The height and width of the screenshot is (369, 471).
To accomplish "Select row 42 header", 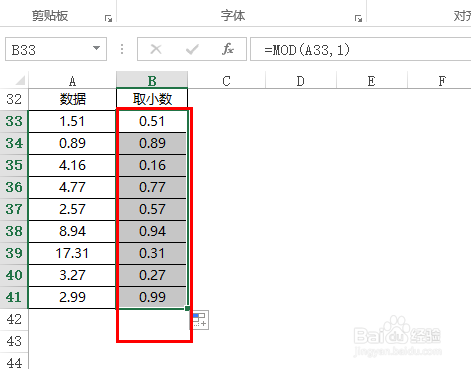I will click(x=14, y=319).
